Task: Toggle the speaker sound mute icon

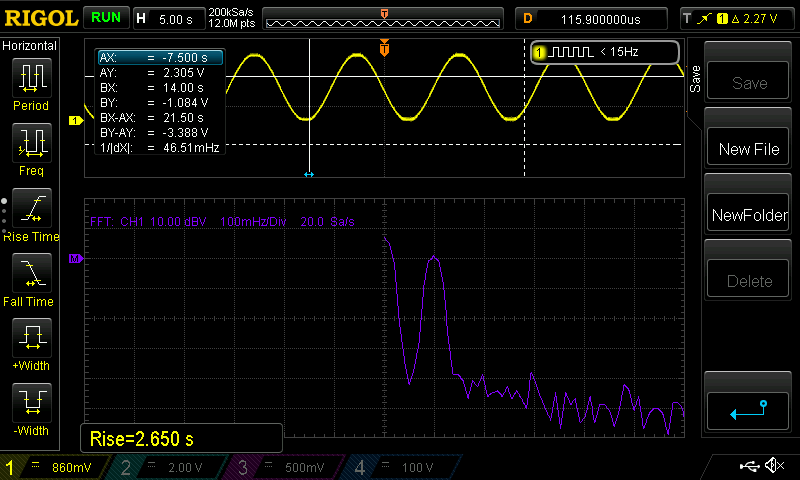Action: (x=774, y=466)
